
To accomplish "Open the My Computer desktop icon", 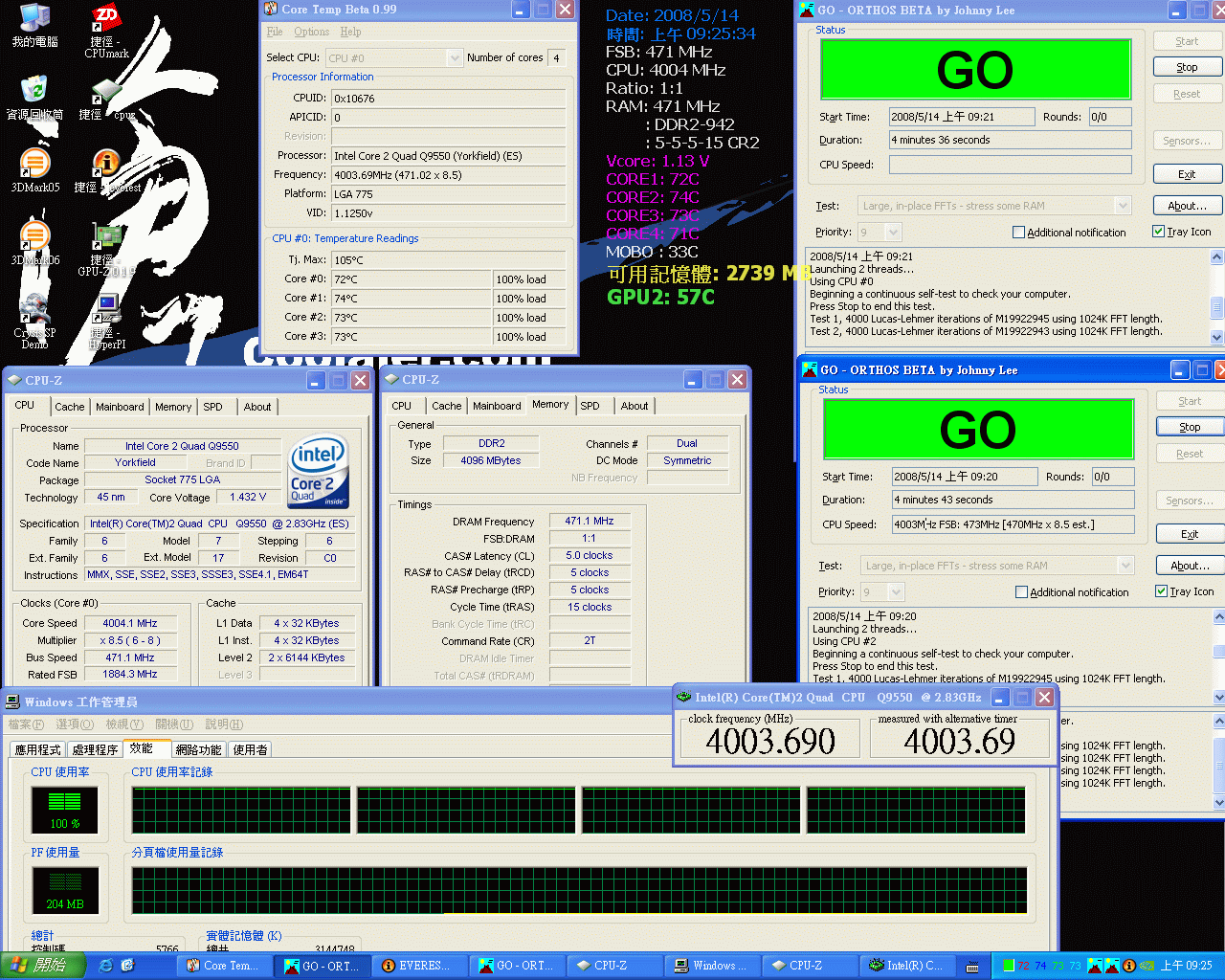I will coord(34,25).
